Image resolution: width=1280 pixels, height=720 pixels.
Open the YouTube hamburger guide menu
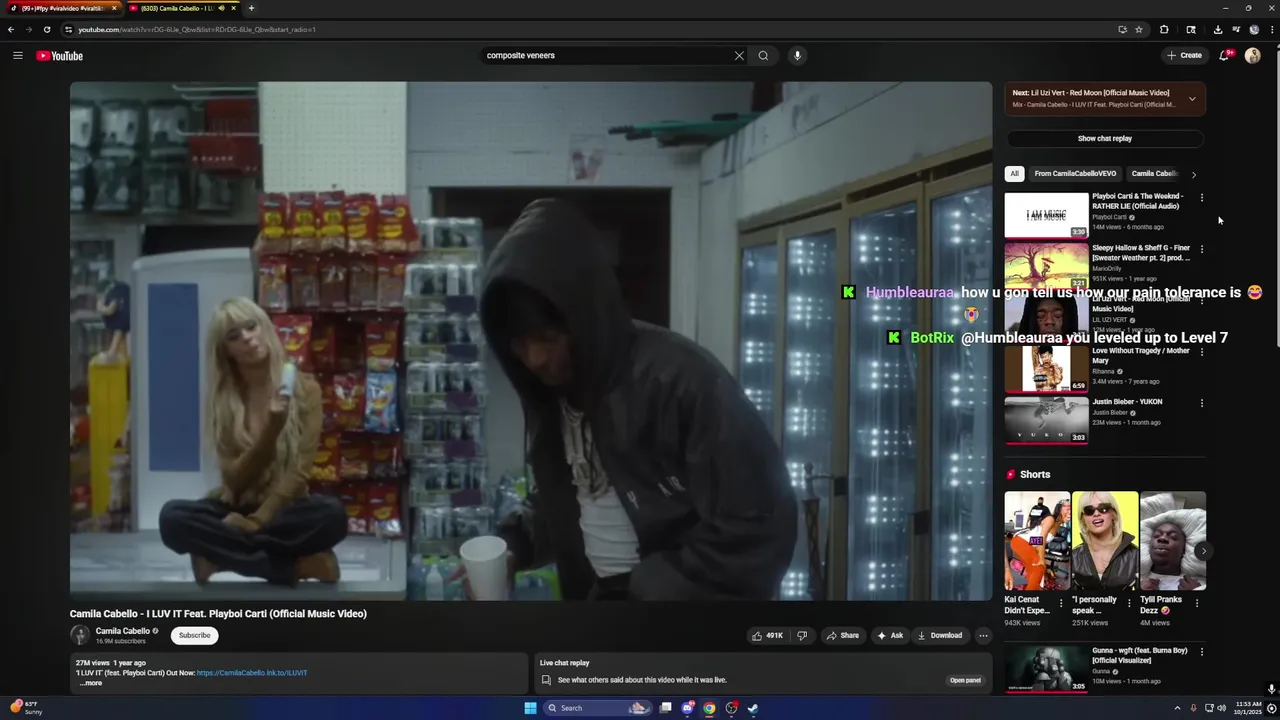click(x=17, y=56)
